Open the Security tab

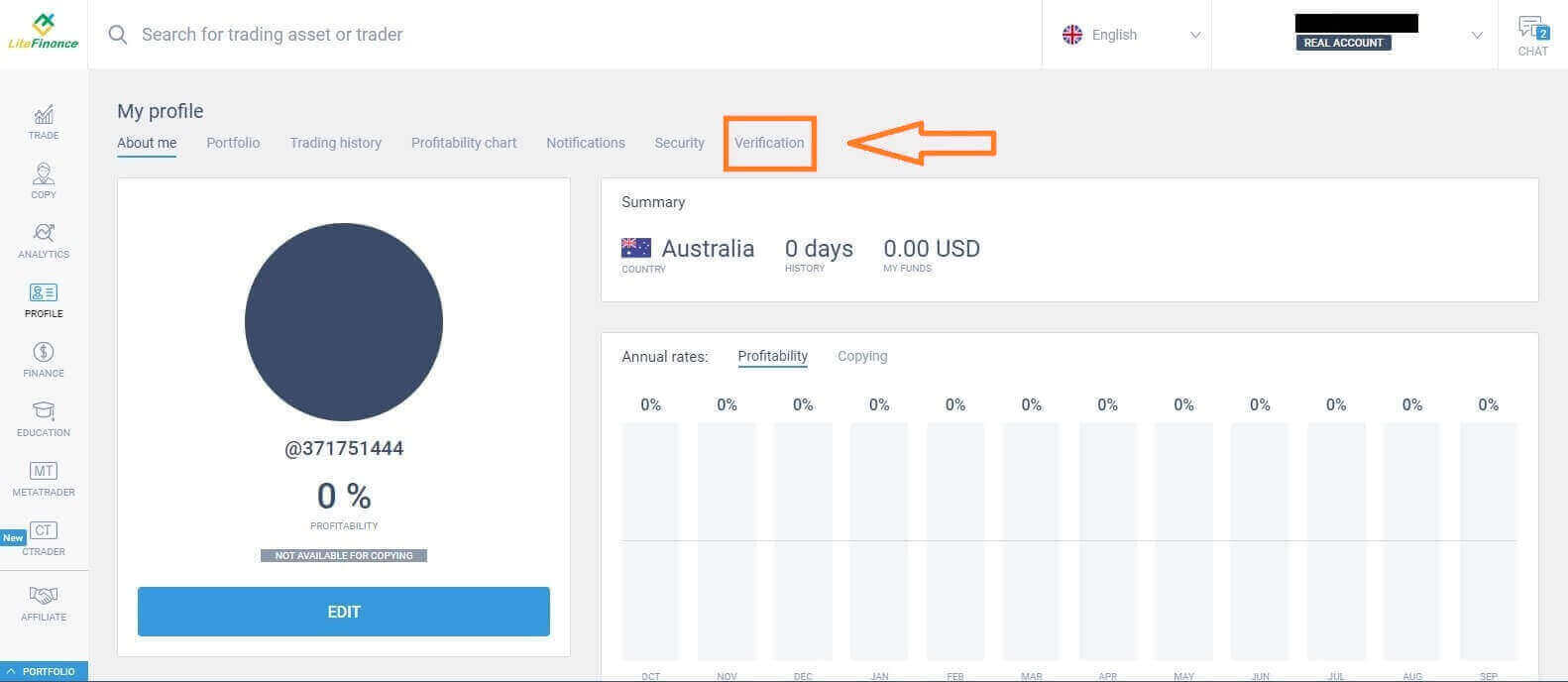(x=679, y=143)
